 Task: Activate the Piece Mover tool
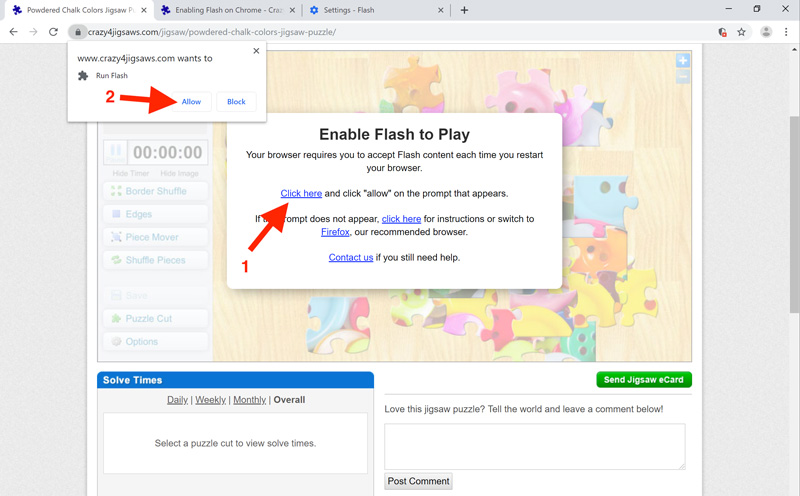[155, 237]
